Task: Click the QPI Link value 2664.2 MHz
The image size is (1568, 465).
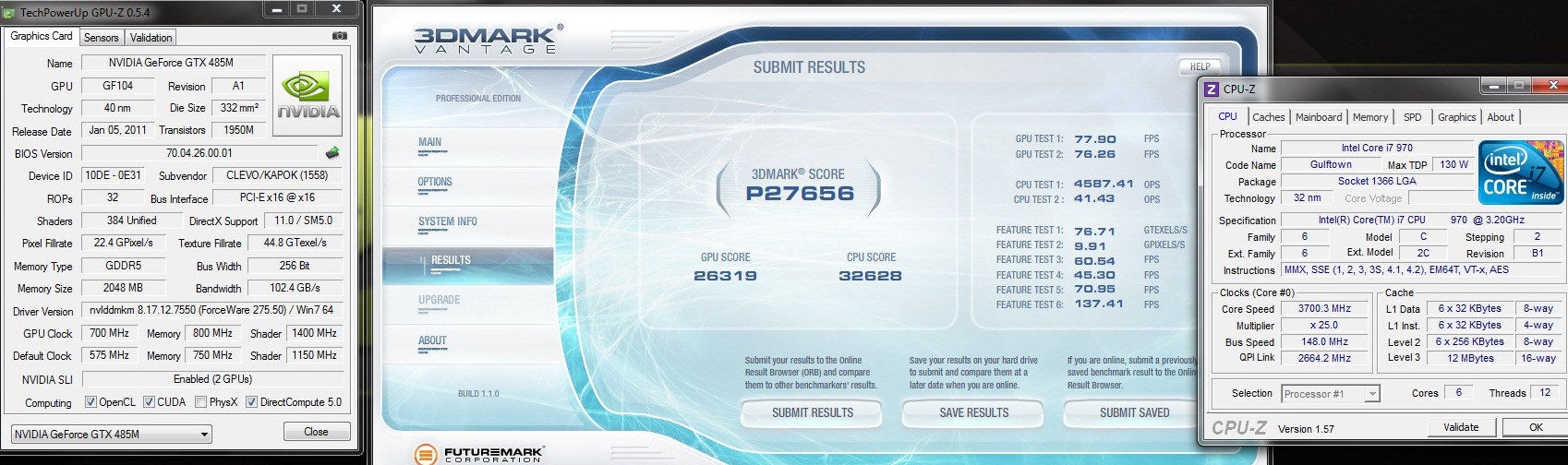Action: pyautogui.click(x=1324, y=358)
